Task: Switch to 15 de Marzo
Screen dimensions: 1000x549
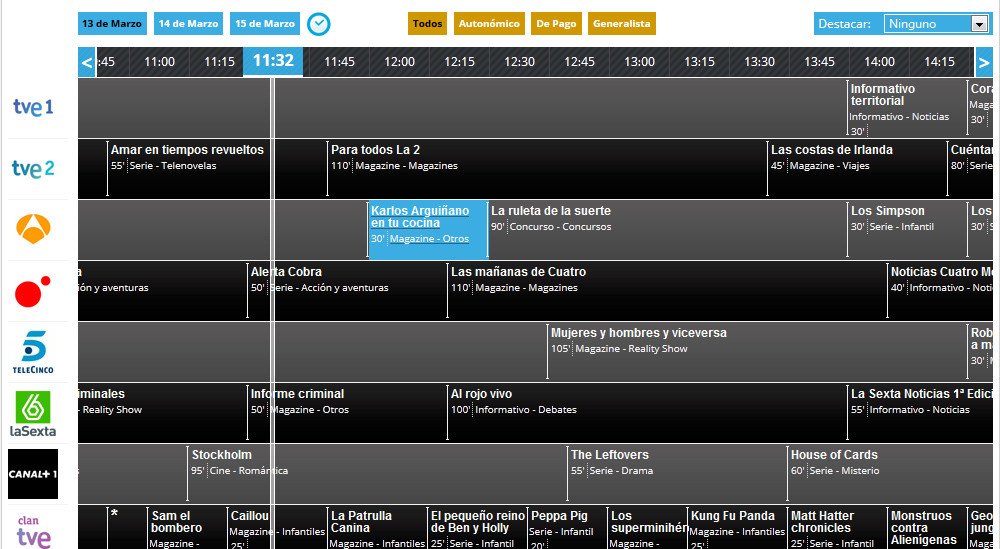Action: pos(265,24)
